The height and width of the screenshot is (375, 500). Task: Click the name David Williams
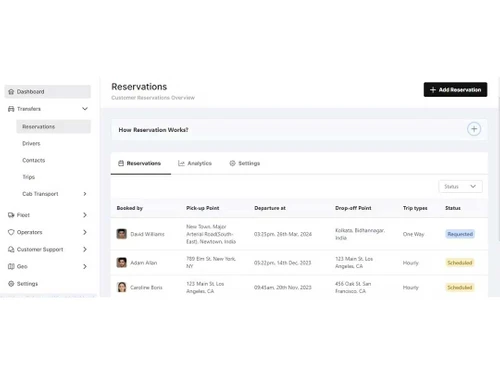point(147,234)
